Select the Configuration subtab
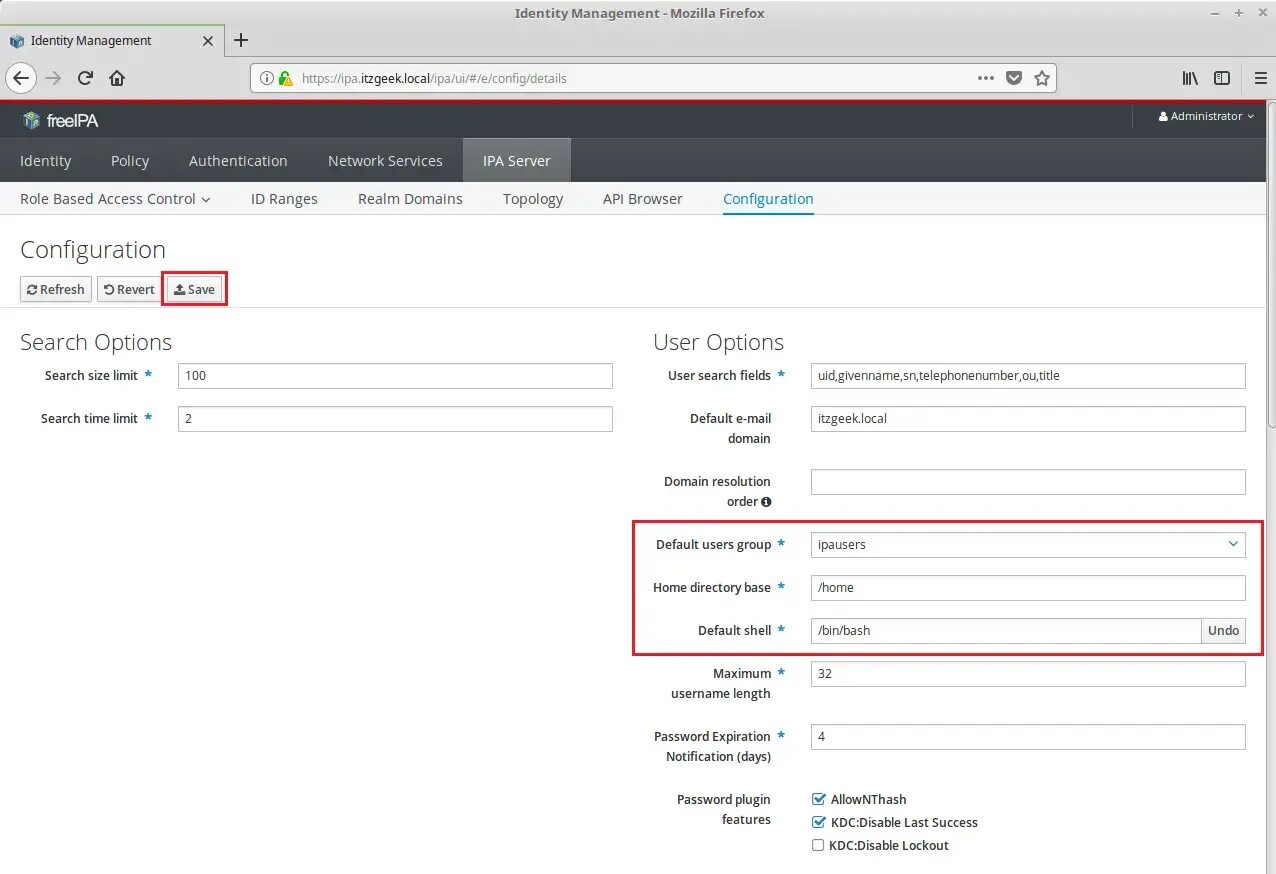The width and height of the screenshot is (1276, 874). [768, 199]
